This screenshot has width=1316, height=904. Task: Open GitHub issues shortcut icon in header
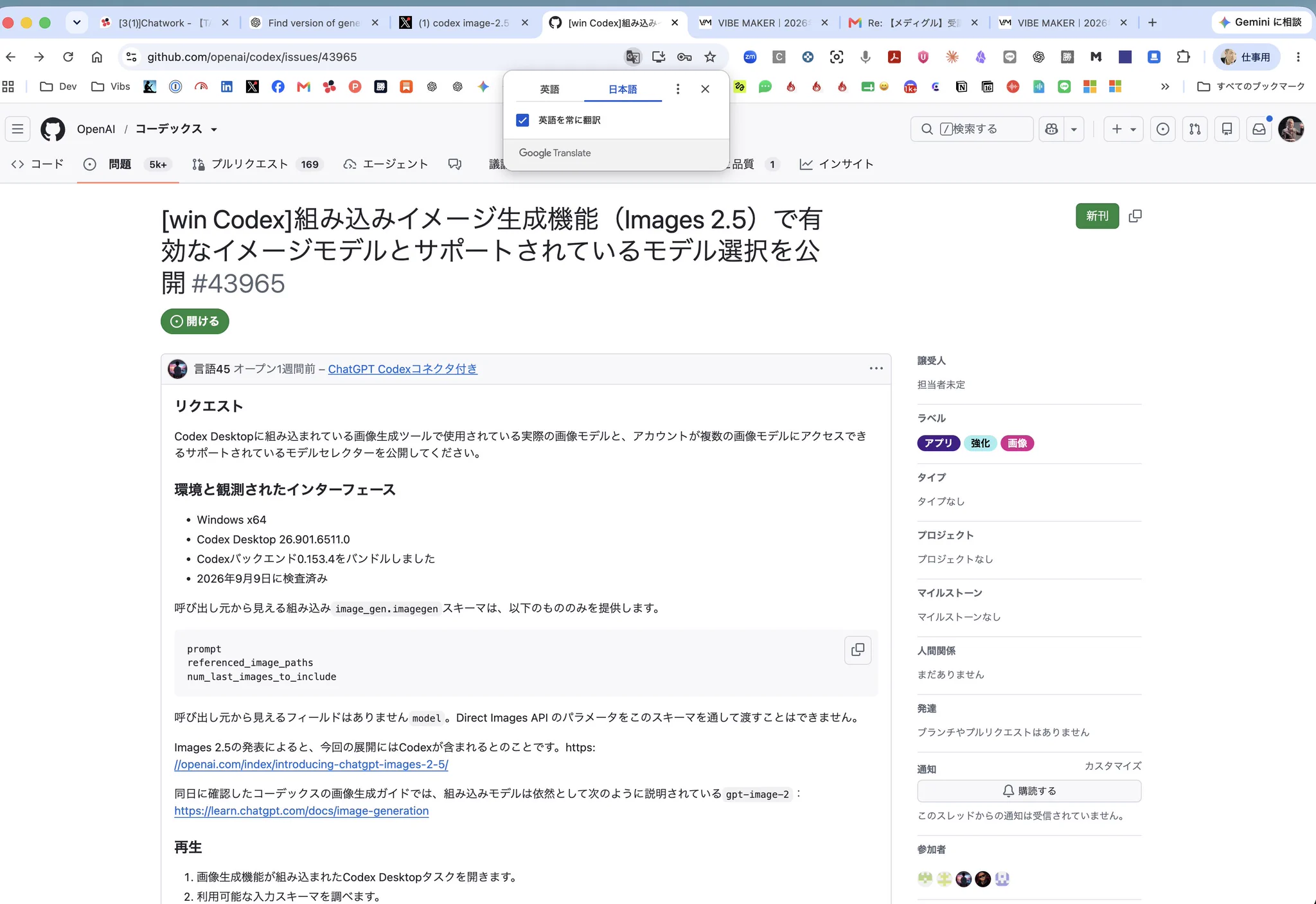tap(1162, 129)
